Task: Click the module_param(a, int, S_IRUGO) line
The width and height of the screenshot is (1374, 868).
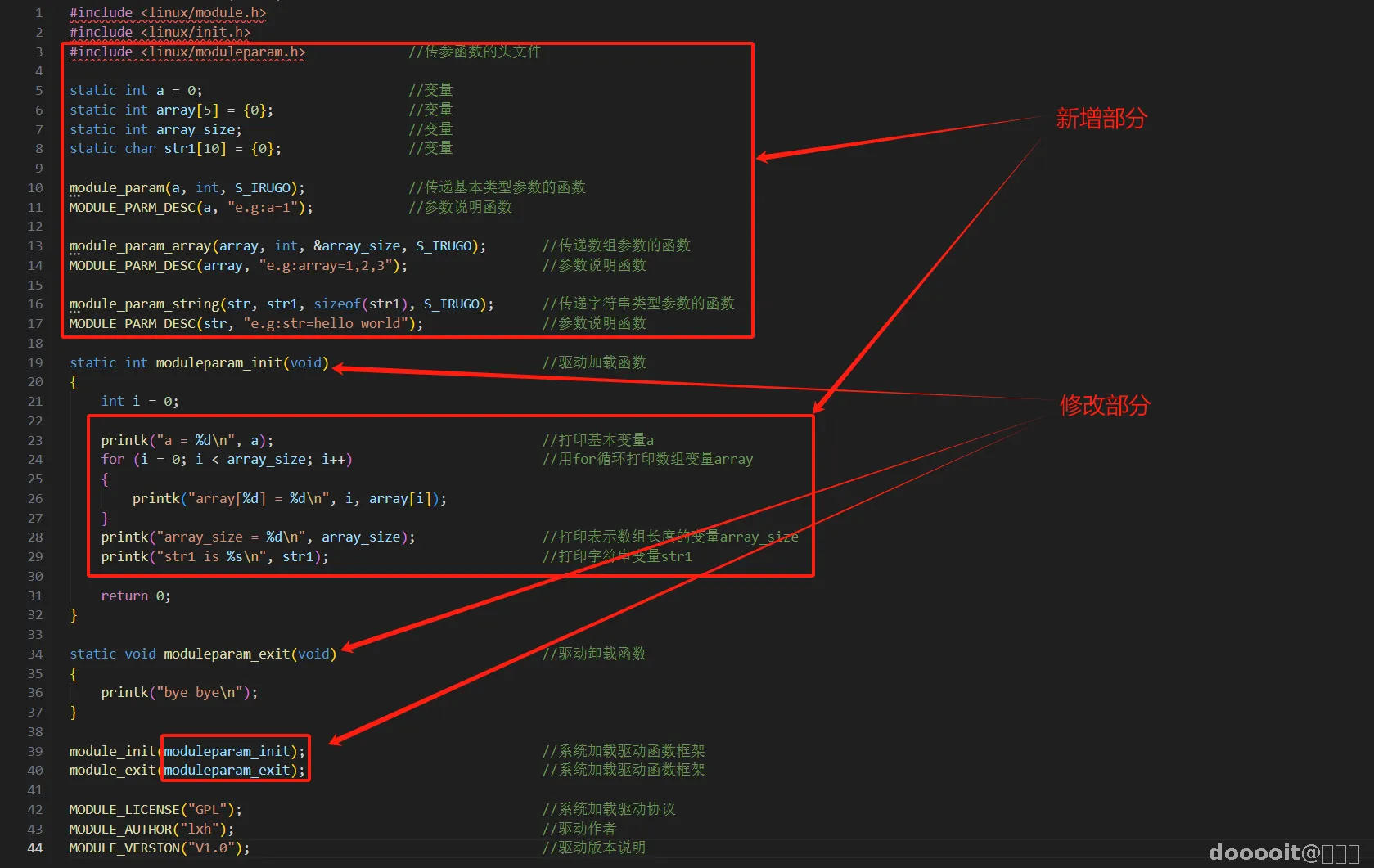Action: pyautogui.click(x=187, y=187)
